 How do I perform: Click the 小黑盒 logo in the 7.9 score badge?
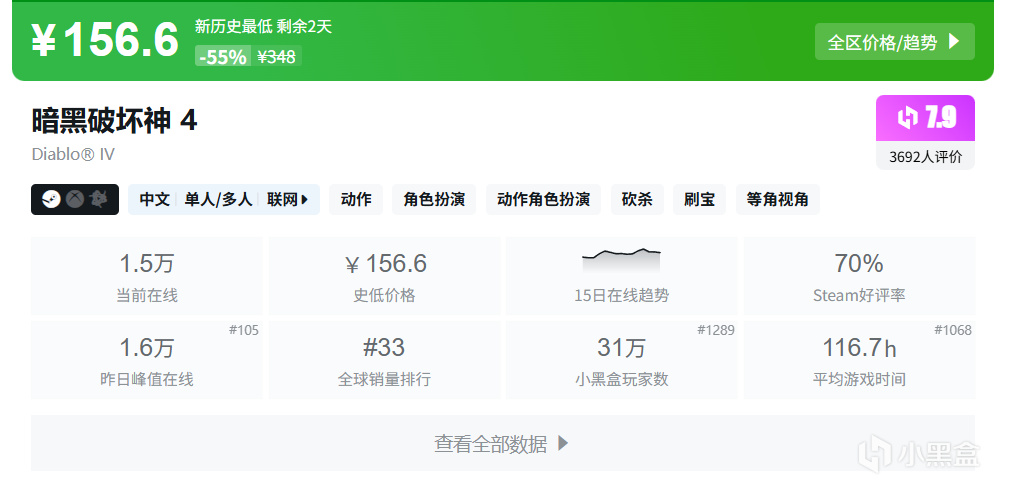coord(910,118)
